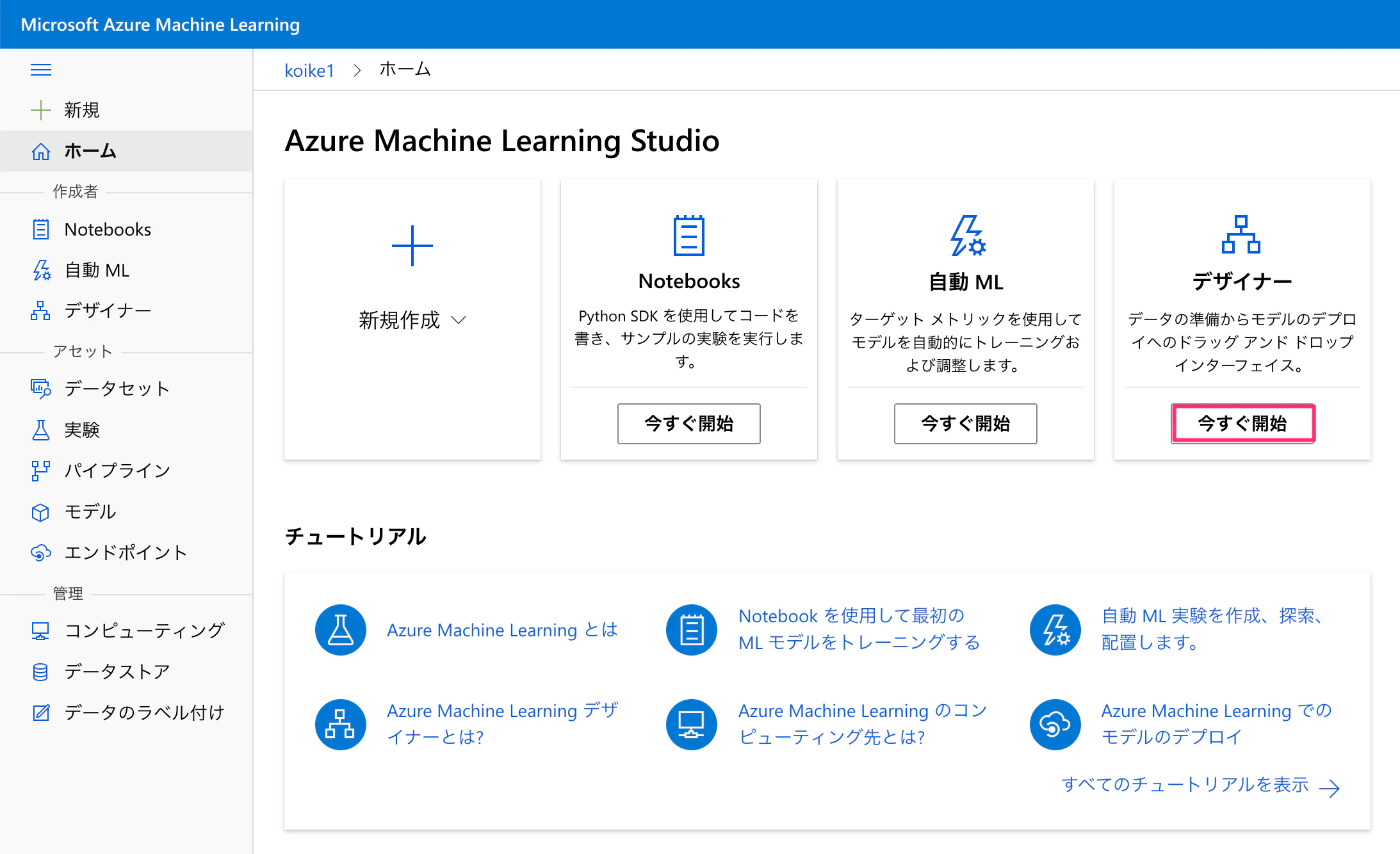Click the 自動 ML card lightning gear icon

pos(967,235)
